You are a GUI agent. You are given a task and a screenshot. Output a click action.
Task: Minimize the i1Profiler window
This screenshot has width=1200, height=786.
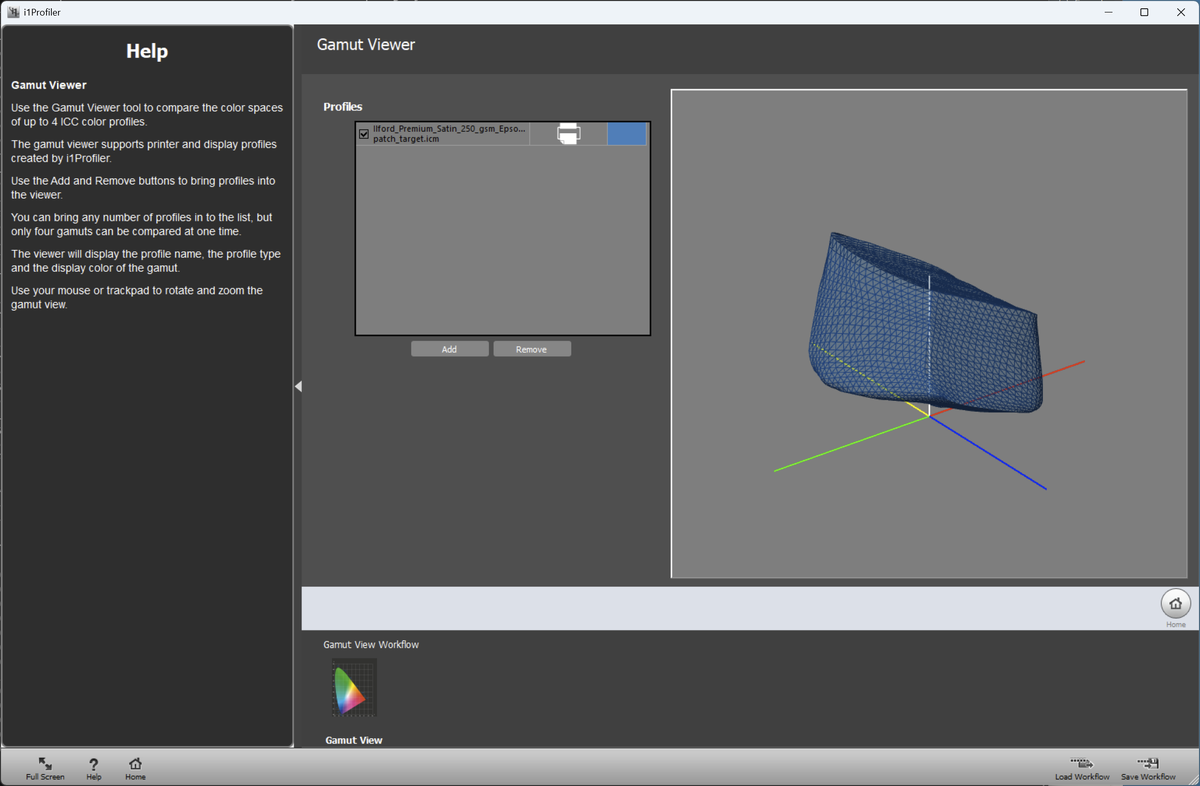click(1109, 12)
